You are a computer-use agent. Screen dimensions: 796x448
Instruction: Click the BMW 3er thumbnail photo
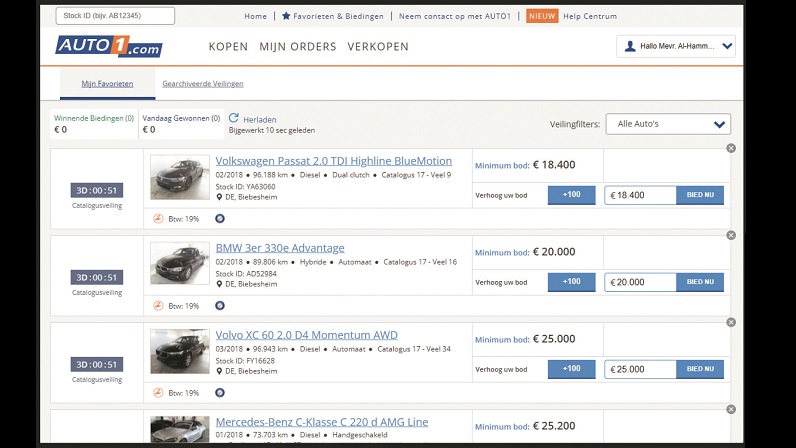(180, 264)
